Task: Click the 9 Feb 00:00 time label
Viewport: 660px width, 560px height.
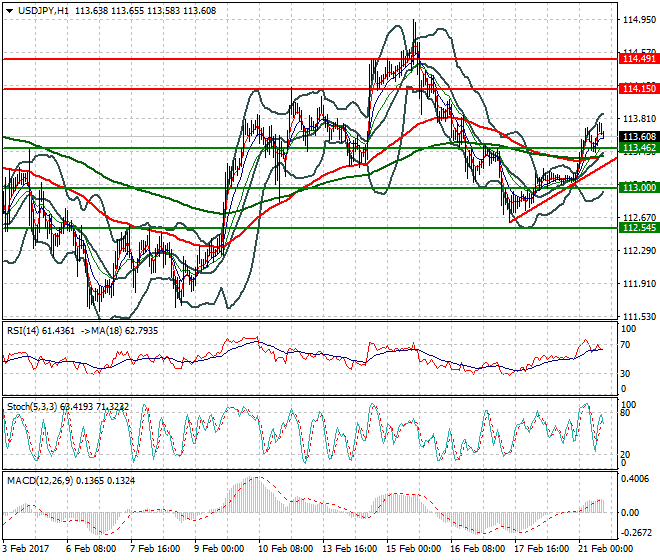Action: pyautogui.click(x=219, y=549)
